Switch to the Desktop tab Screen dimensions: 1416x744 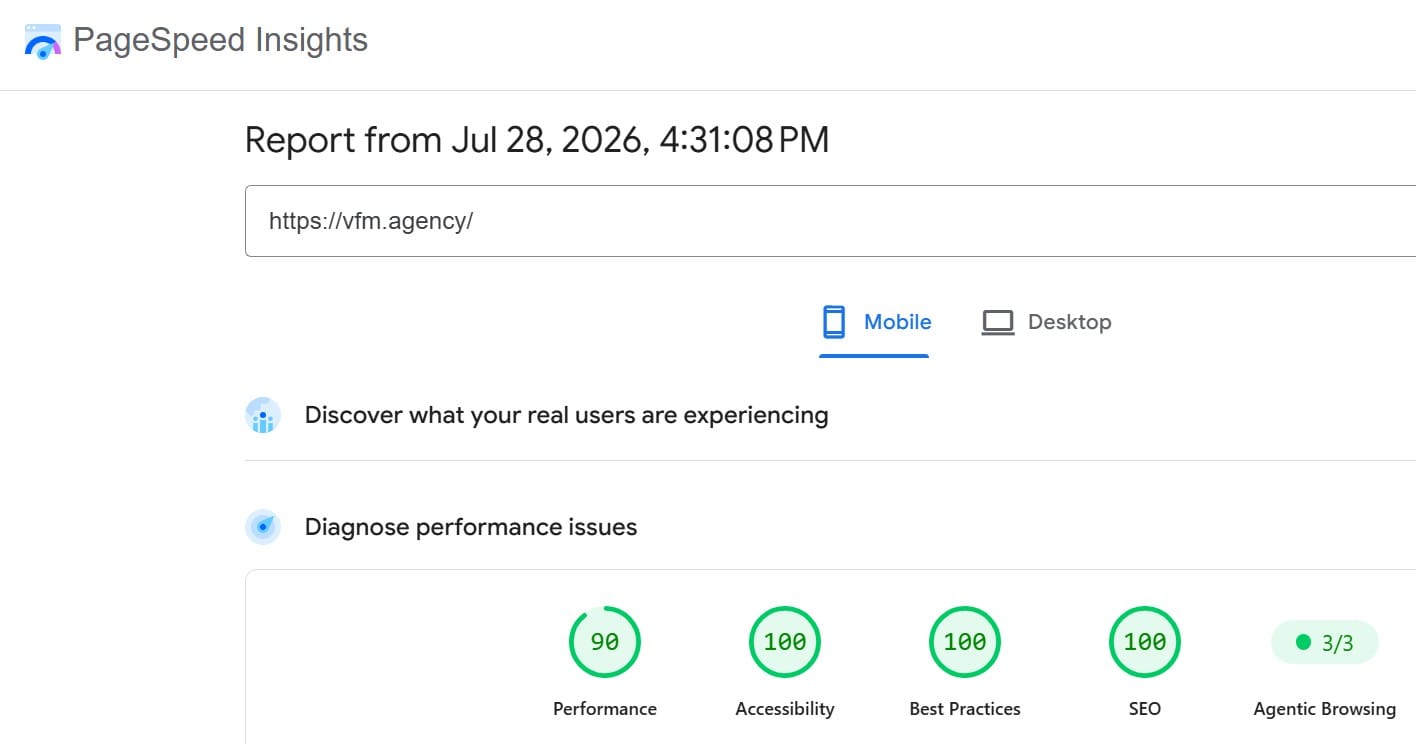[x=1045, y=322]
